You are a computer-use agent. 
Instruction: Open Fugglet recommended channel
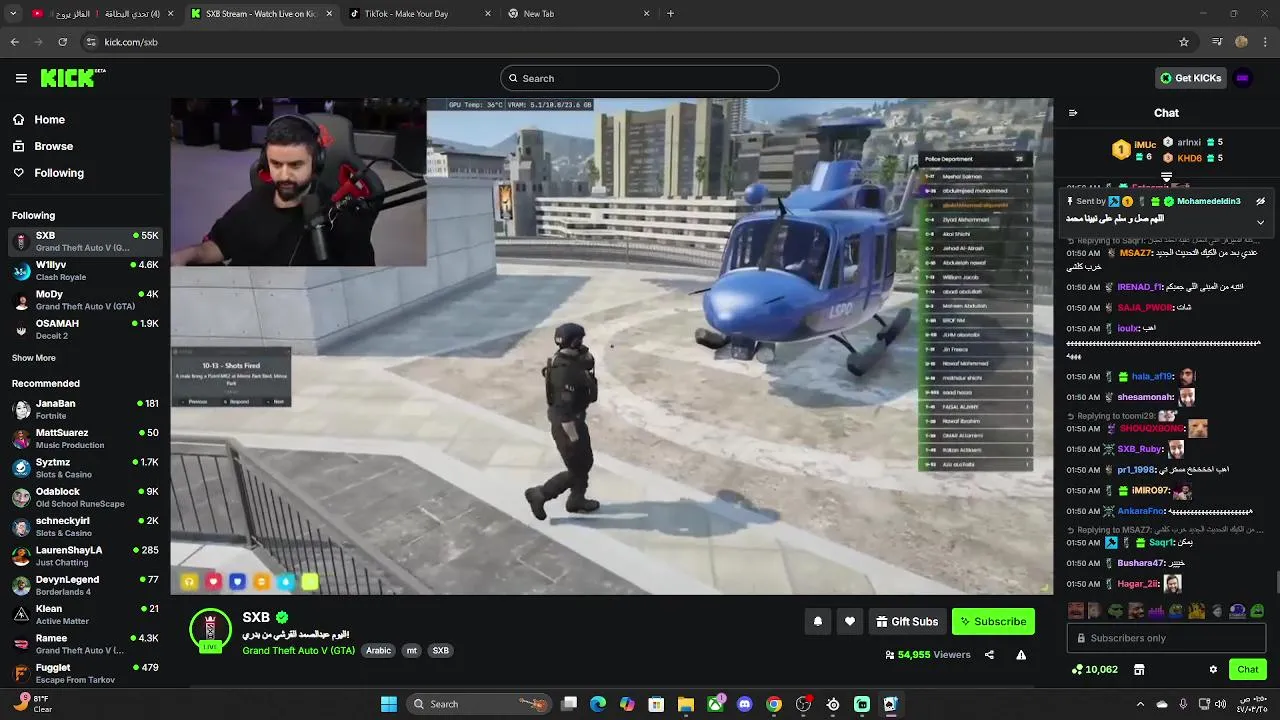point(85,673)
